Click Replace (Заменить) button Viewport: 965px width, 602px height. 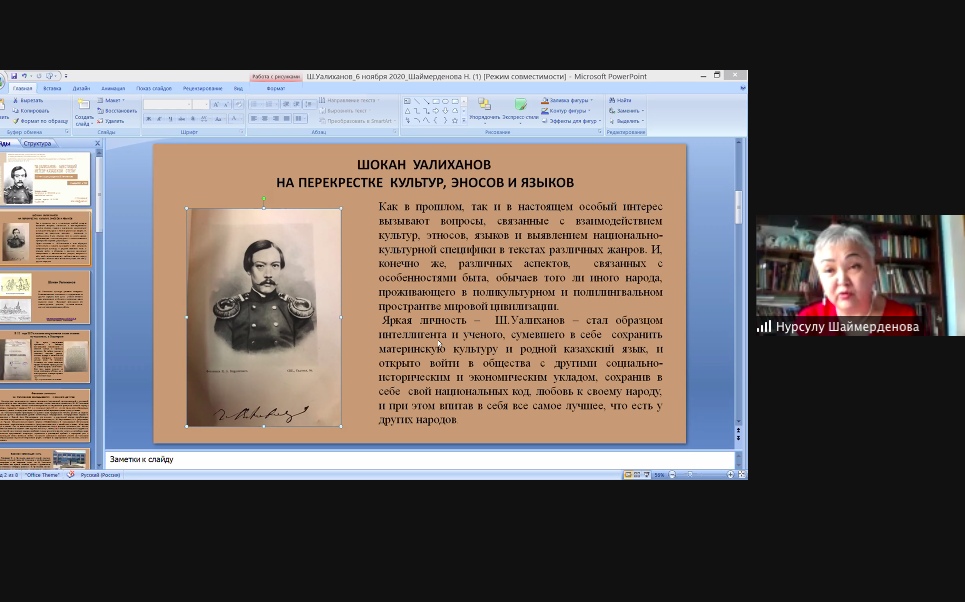pyautogui.click(x=626, y=110)
